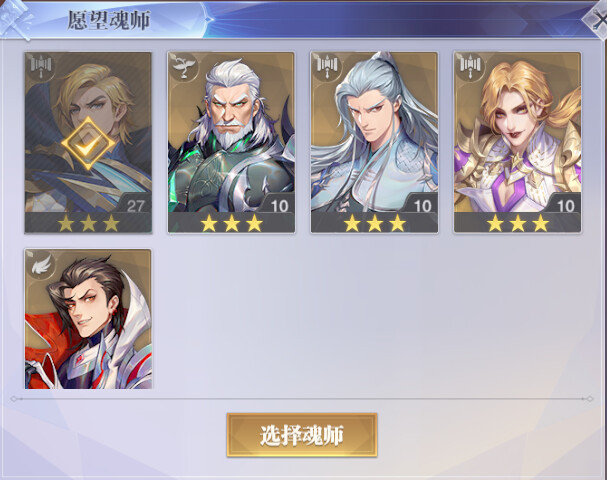The height and width of the screenshot is (480, 607).
Task: Click level 27 badge on blond hero
Action: 135,206
